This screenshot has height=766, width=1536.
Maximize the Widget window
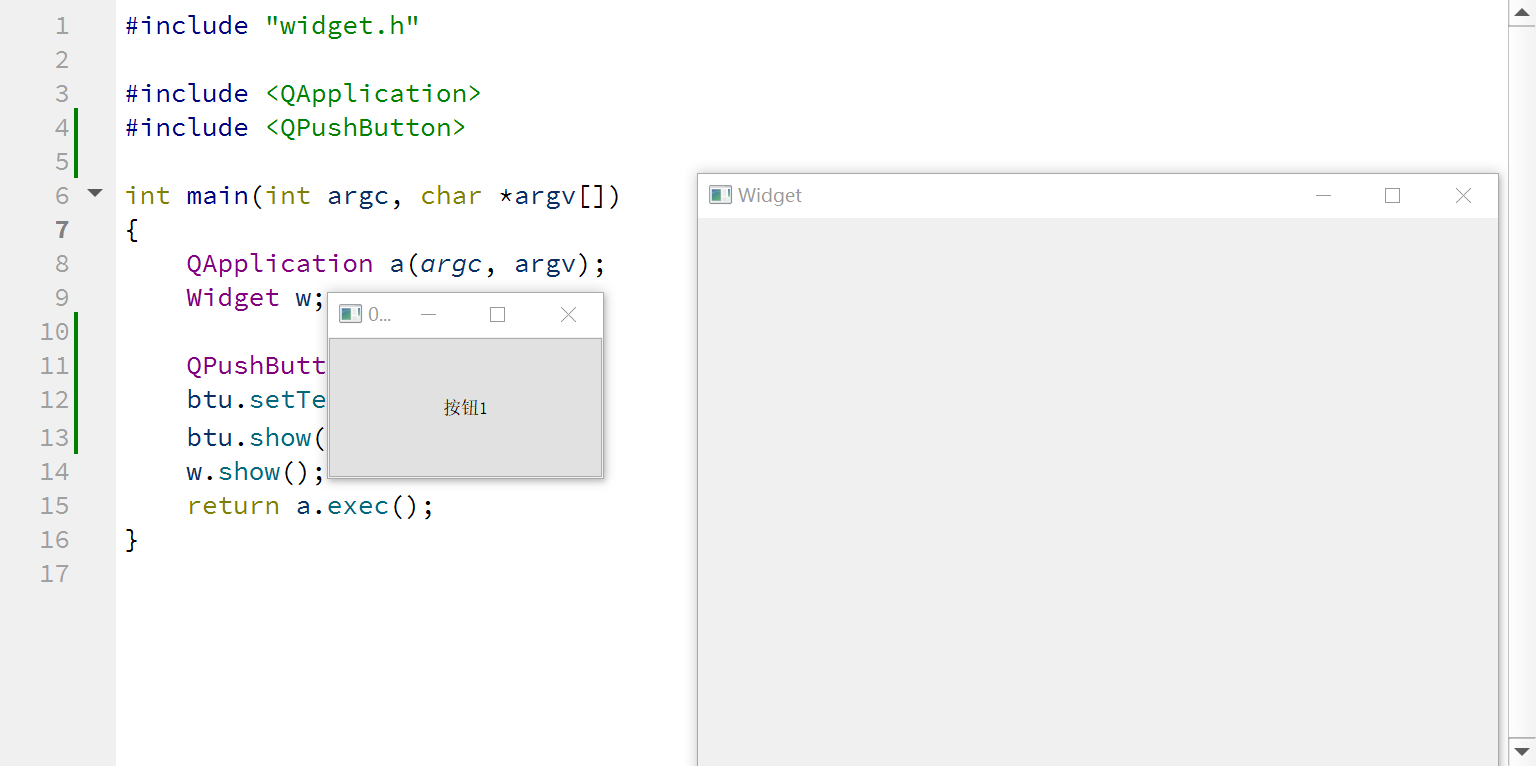1392,196
